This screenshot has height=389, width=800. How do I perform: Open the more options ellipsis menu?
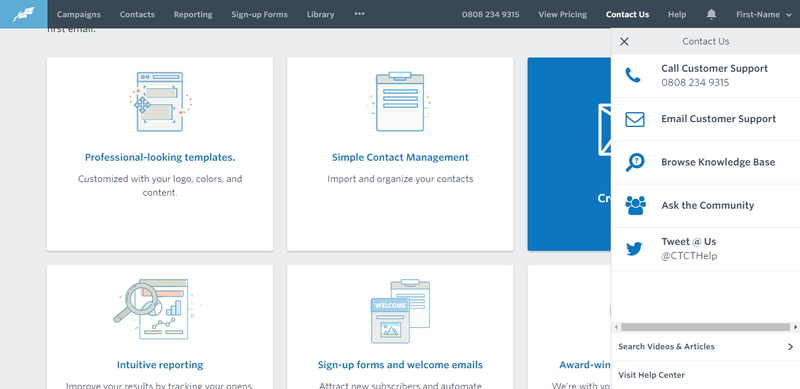click(x=360, y=14)
